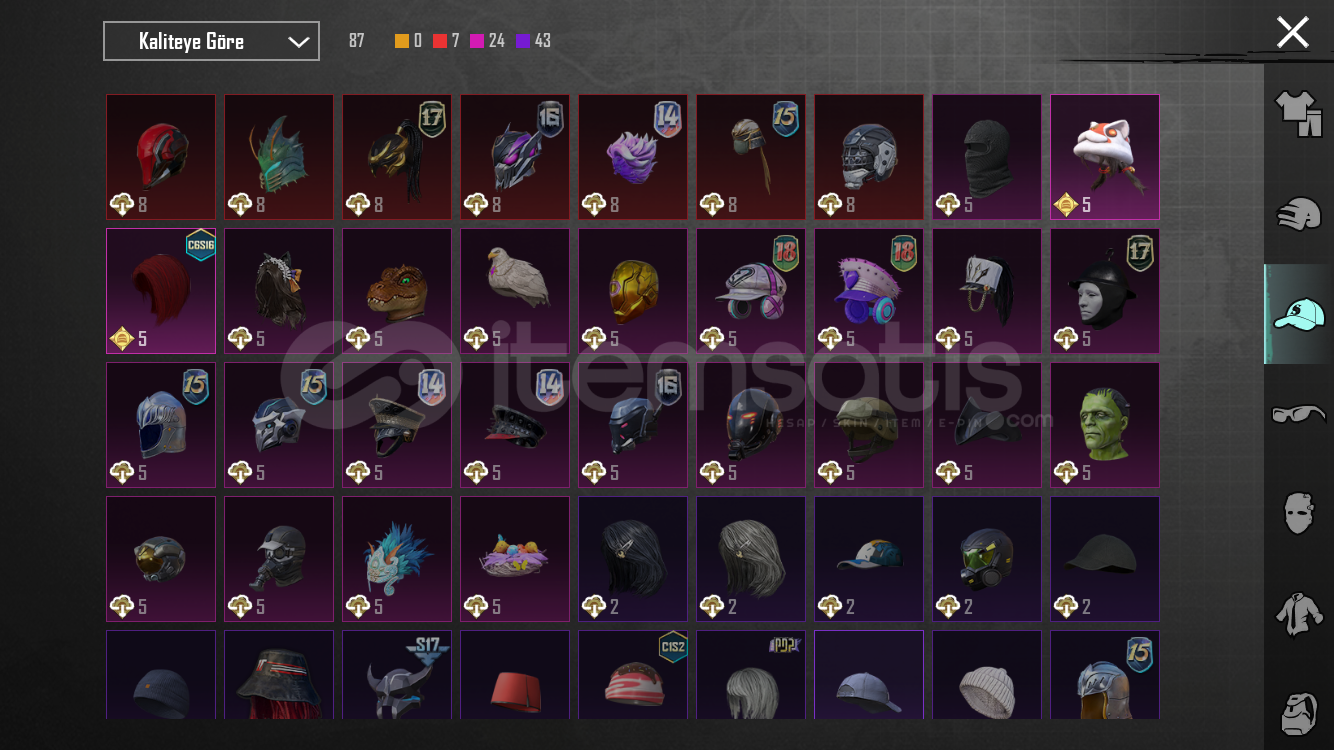Select the white lion dance hat item

pos(1105,157)
